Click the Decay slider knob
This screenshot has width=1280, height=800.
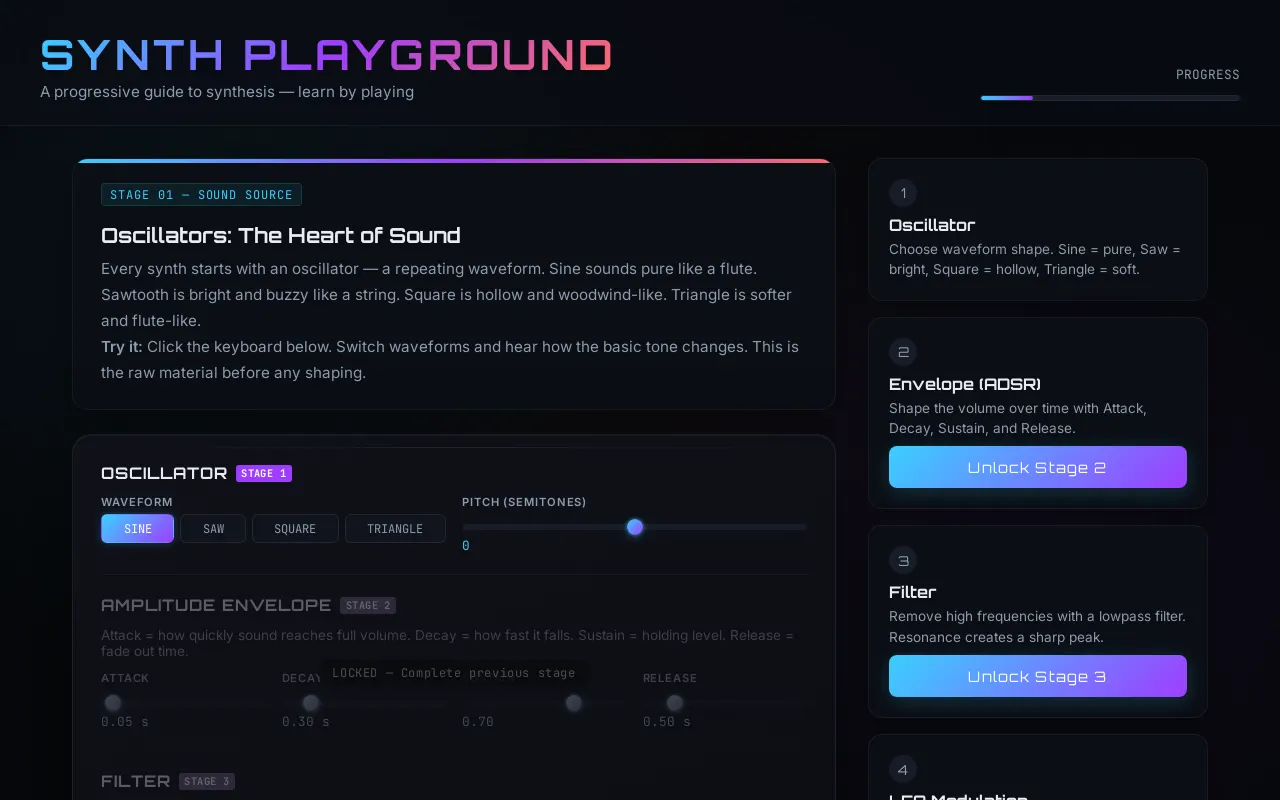coord(311,703)
